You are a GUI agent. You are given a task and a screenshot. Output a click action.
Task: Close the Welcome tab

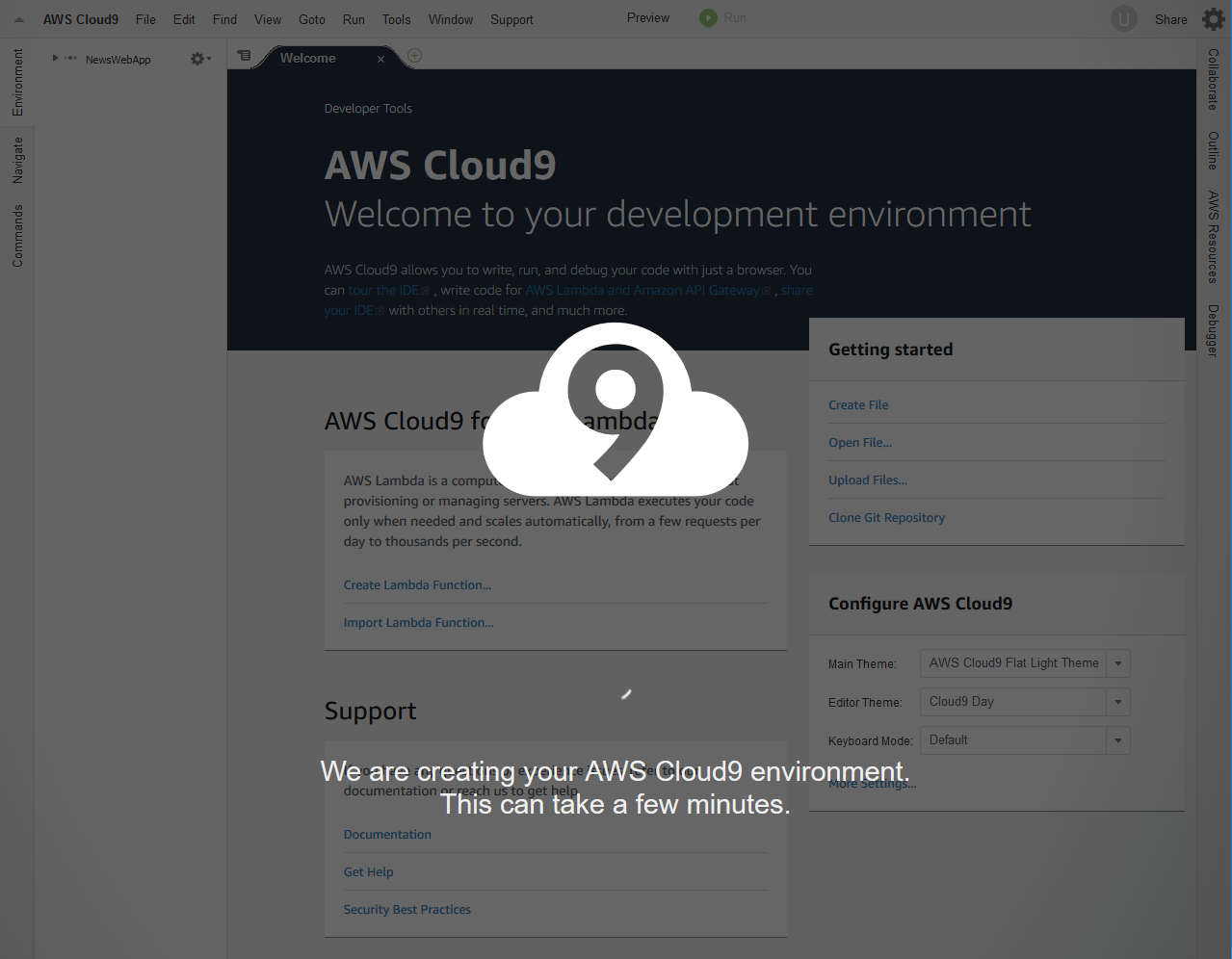380,60
